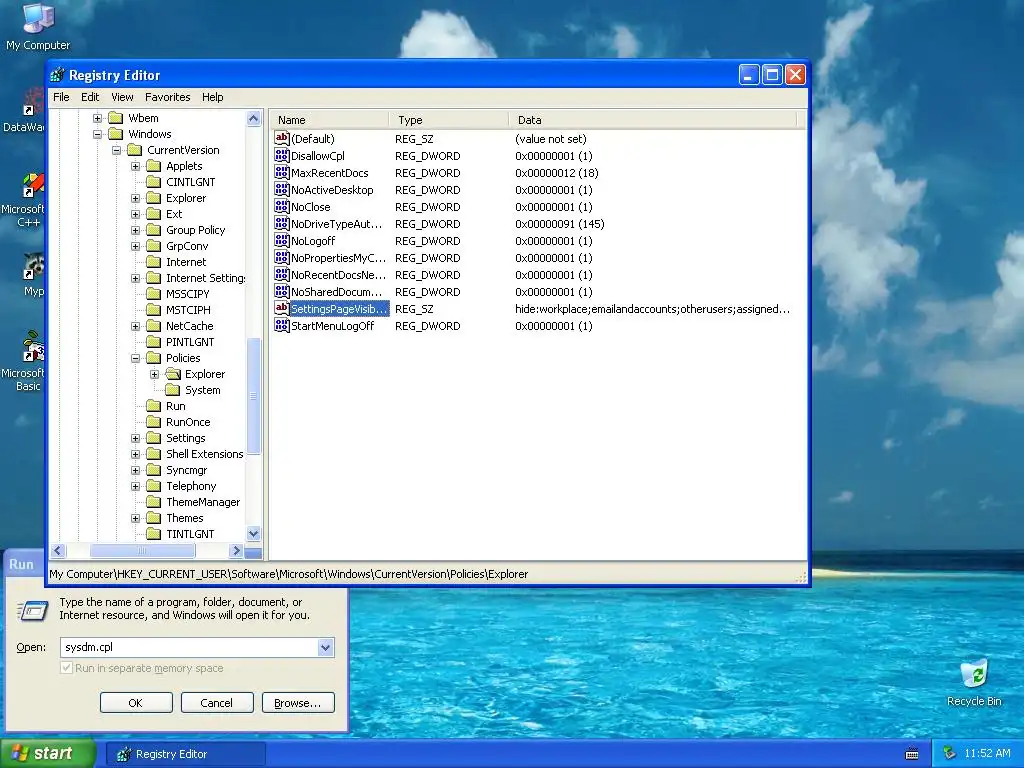Click the tree scroll-down arrow

253,534
